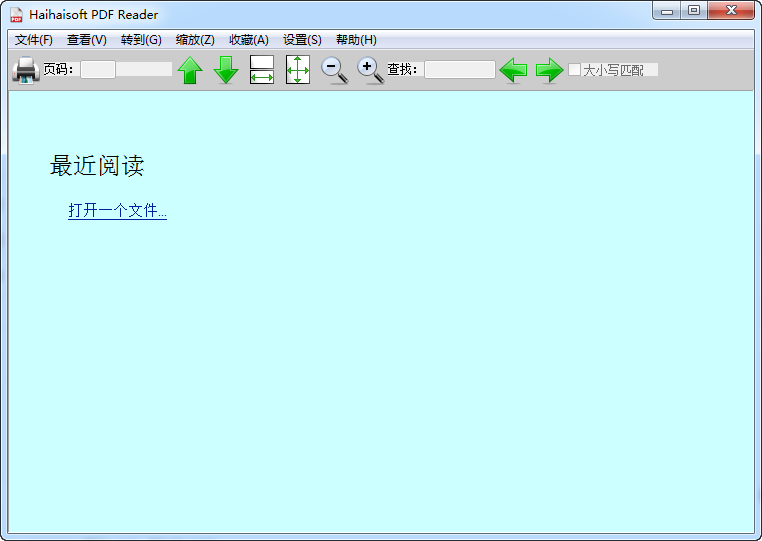Click the printer icon in toolbar
The width and height of the screenshot is (762, 541).
(x=25, y=70)
